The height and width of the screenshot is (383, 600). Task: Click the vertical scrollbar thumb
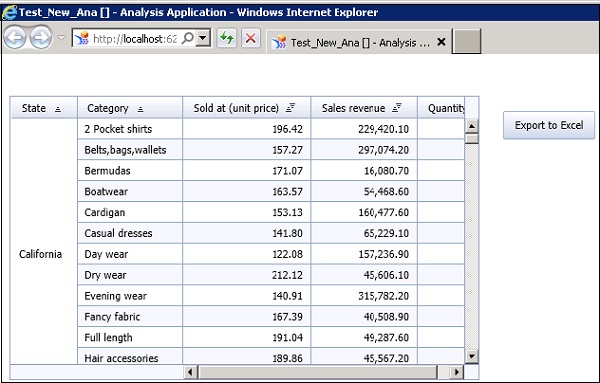[x=472, y=138]
